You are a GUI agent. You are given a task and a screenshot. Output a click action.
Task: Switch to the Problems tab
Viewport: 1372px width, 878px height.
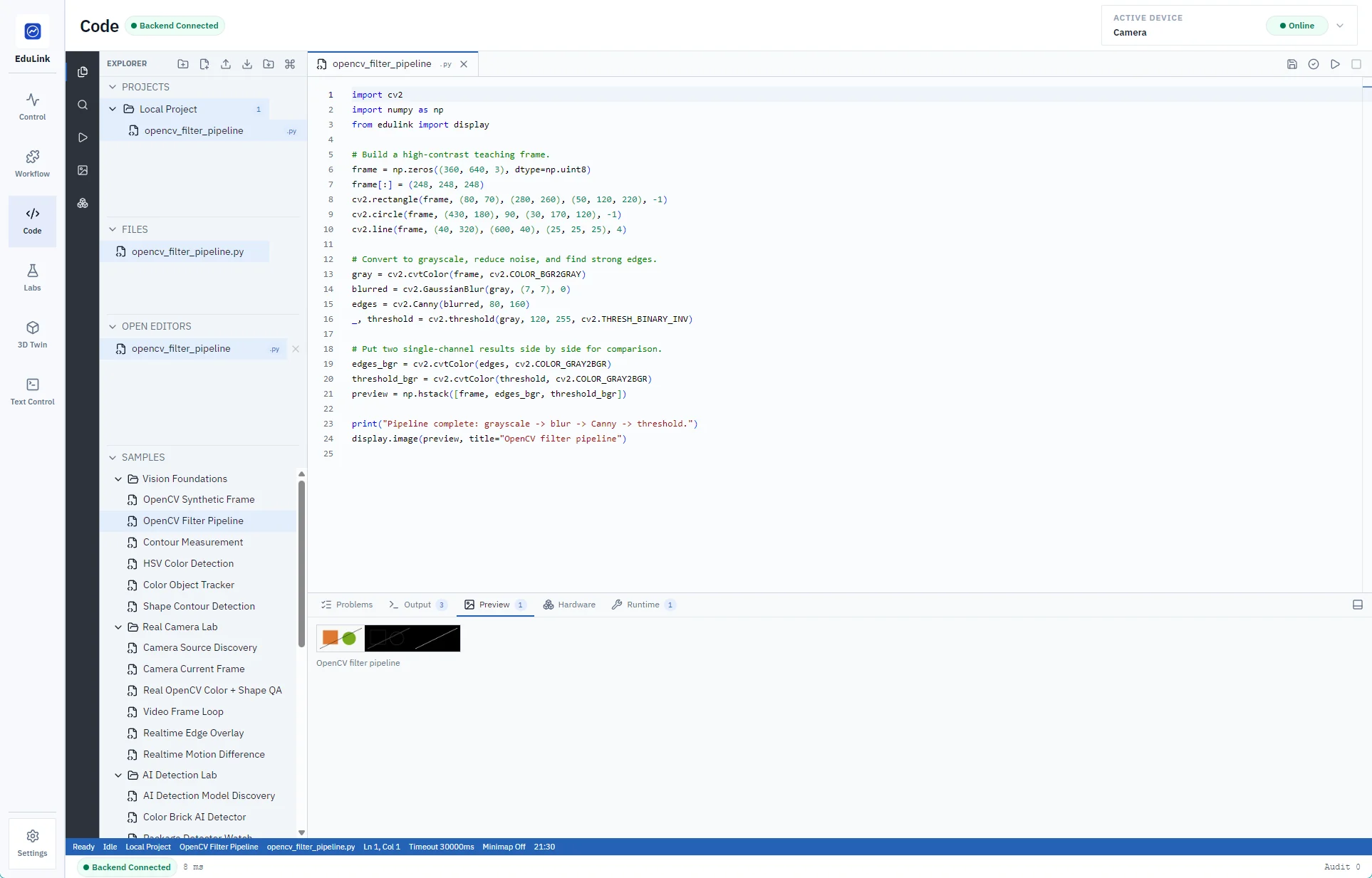pyautogui.click(x=347, y=605)
